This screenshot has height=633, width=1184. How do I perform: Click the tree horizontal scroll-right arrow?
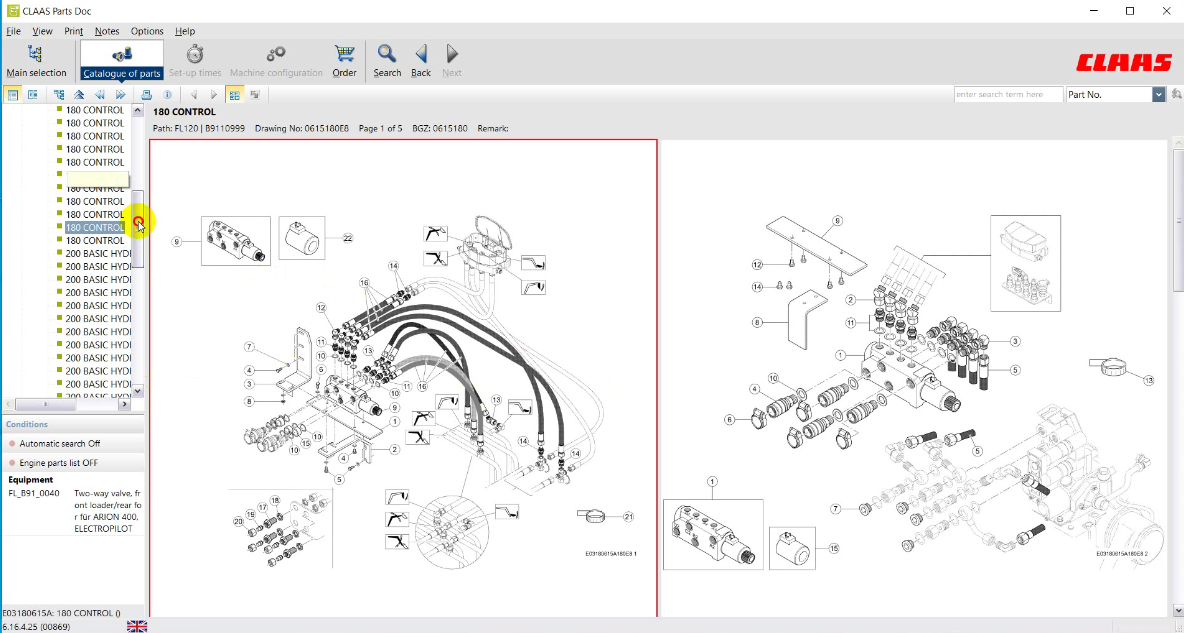pyautogui.click(x=125, y=405)
